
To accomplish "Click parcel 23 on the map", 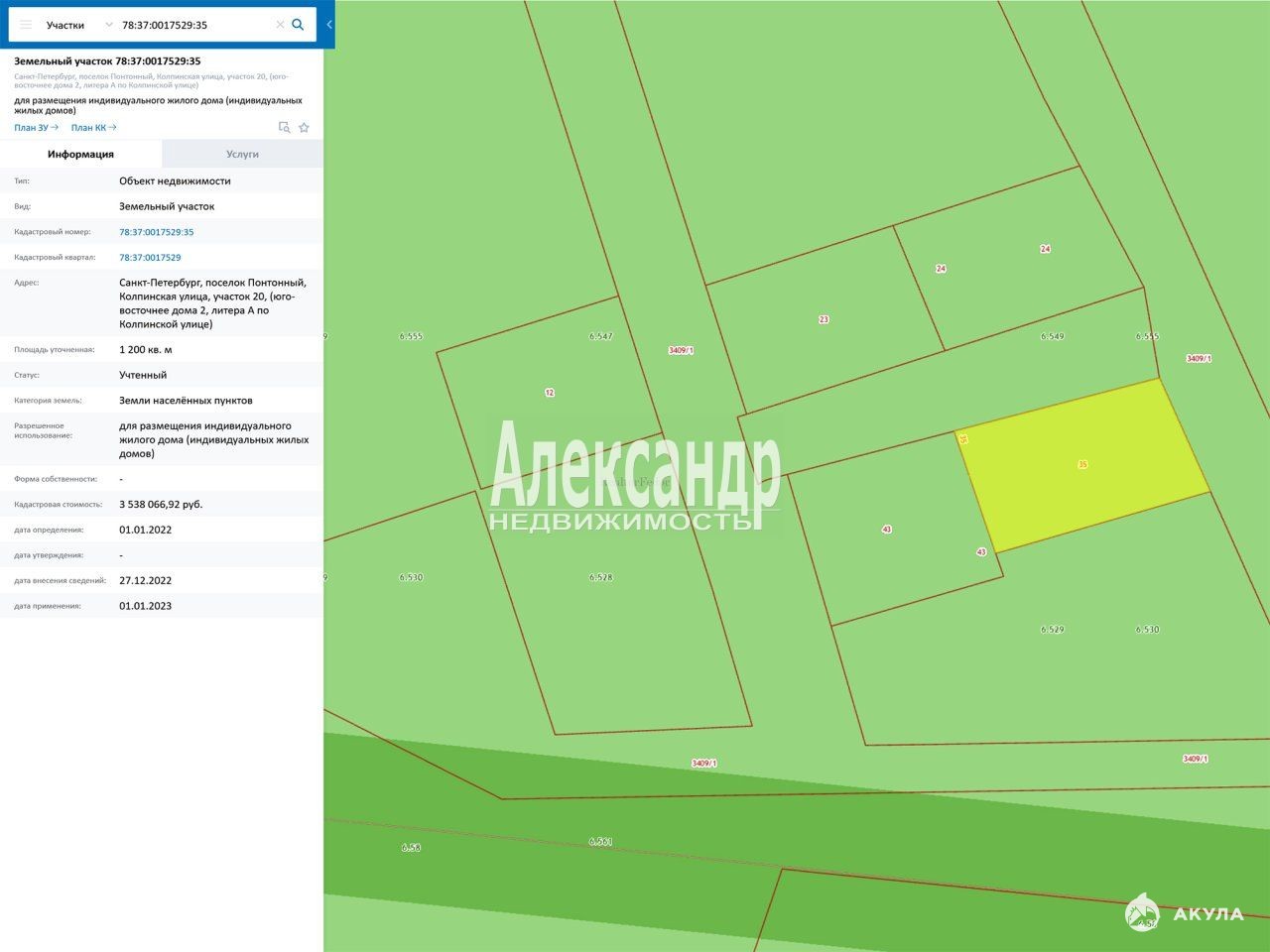I will point(824,319).
